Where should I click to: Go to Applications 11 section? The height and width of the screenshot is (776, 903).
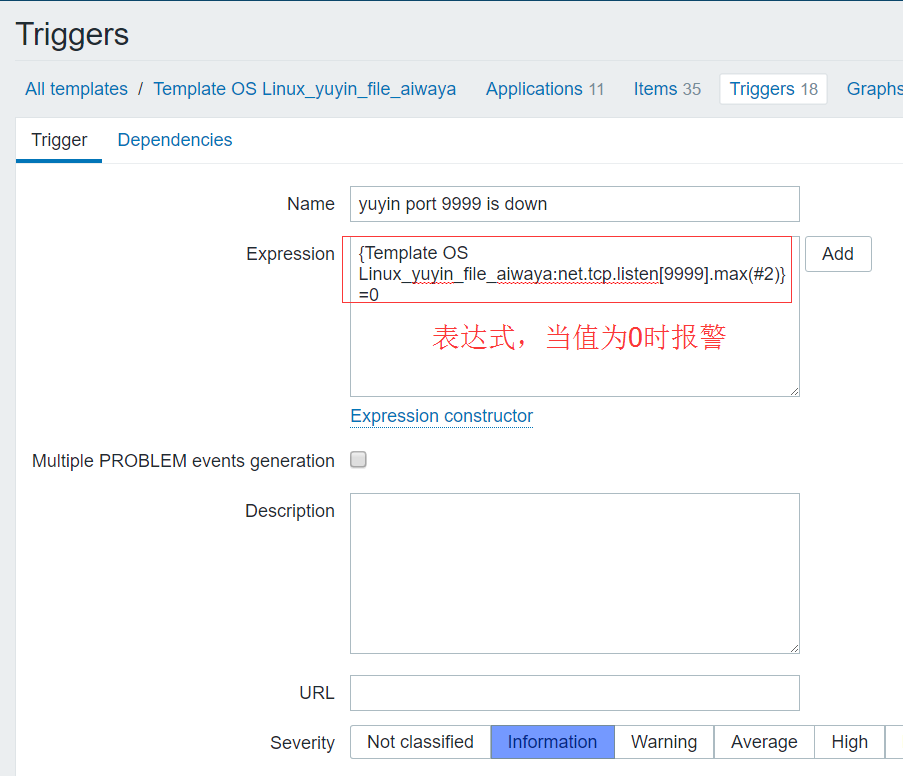(544, 89)
